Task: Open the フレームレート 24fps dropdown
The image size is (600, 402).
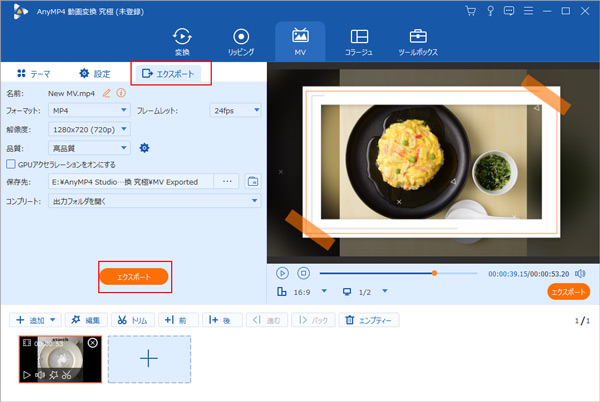Action: coord(235,110)
